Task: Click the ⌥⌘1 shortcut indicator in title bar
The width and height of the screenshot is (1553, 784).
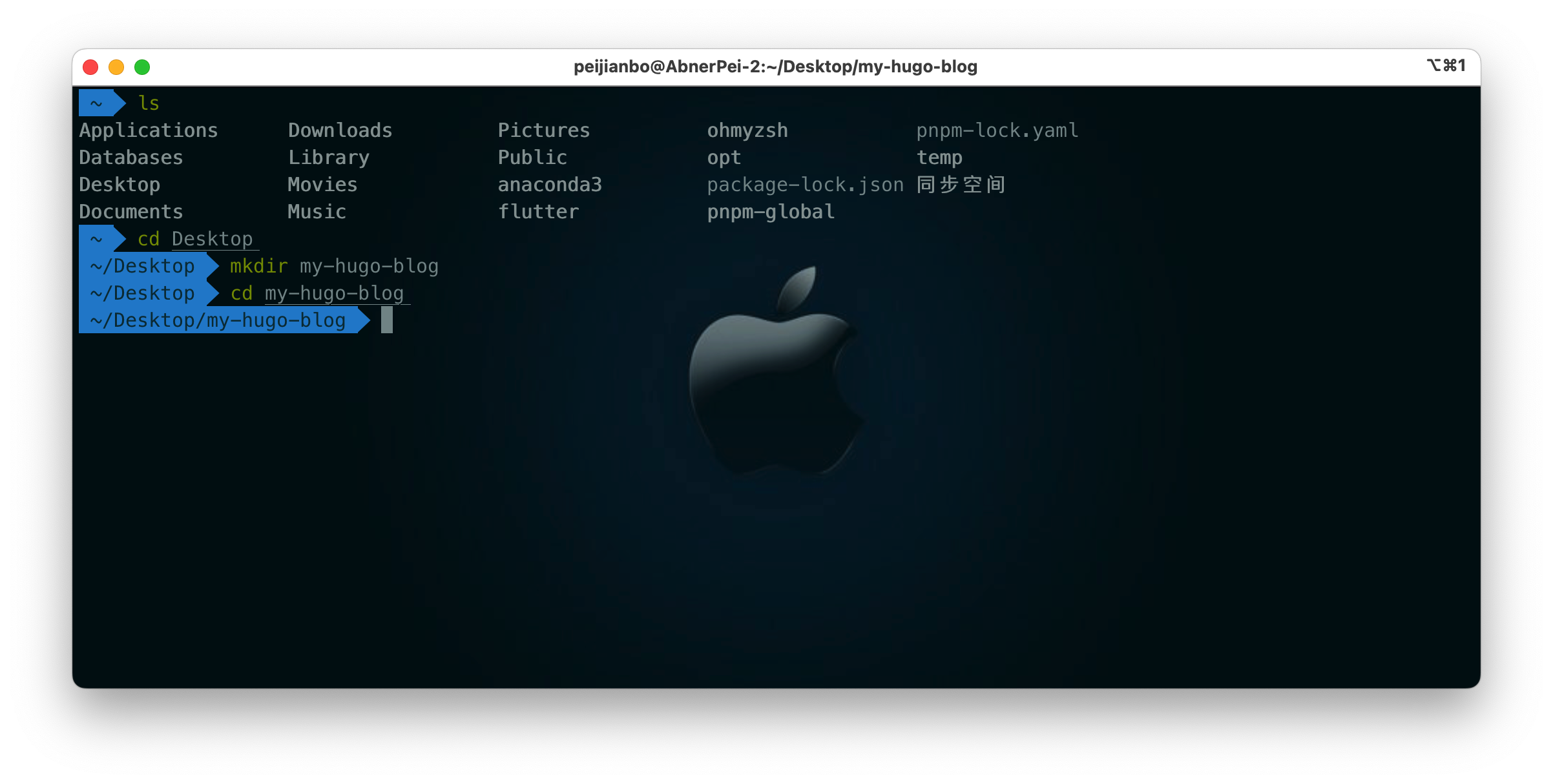Action: point(1446,65)
